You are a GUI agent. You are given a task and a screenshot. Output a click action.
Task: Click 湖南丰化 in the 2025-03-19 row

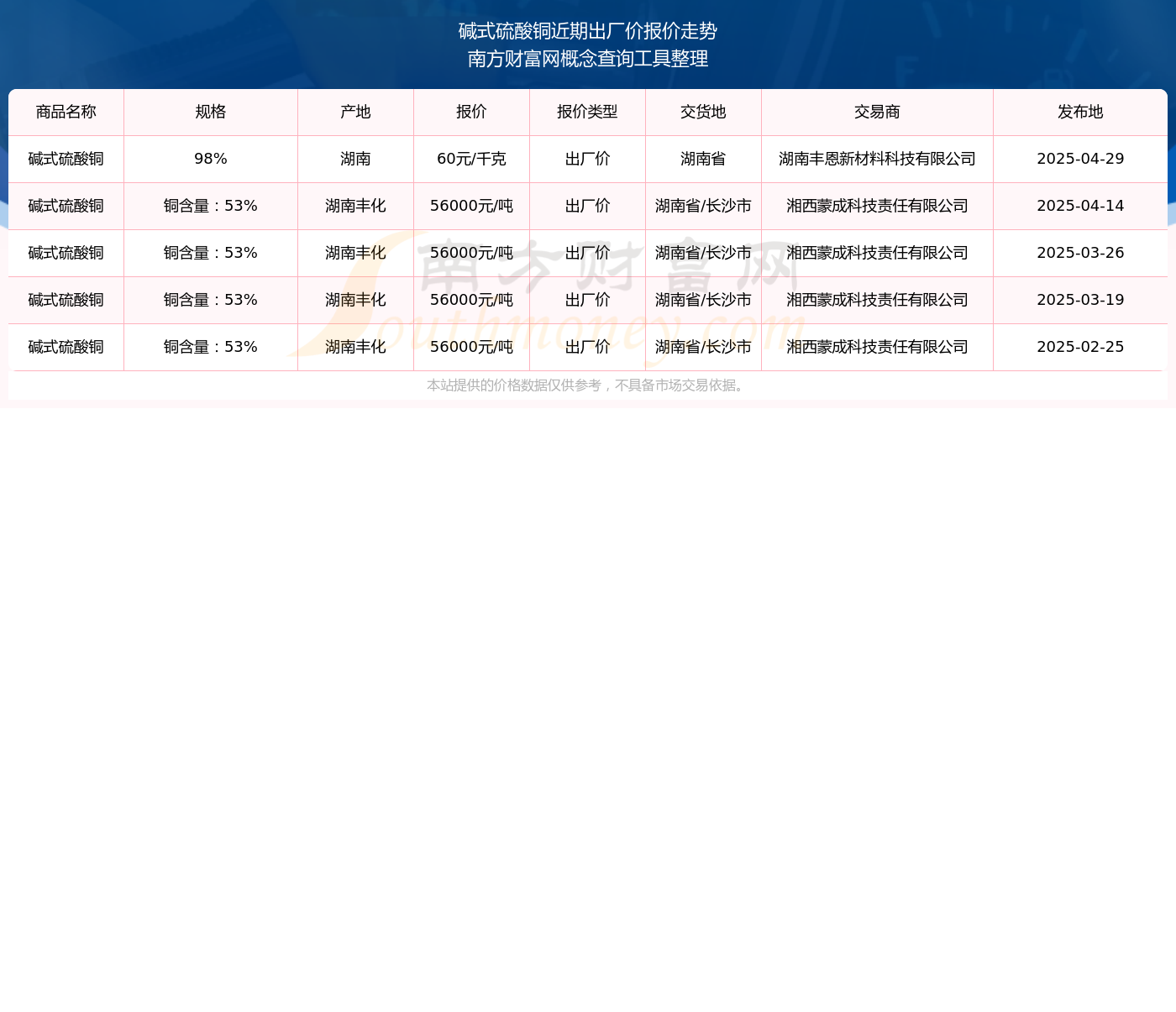355,300
